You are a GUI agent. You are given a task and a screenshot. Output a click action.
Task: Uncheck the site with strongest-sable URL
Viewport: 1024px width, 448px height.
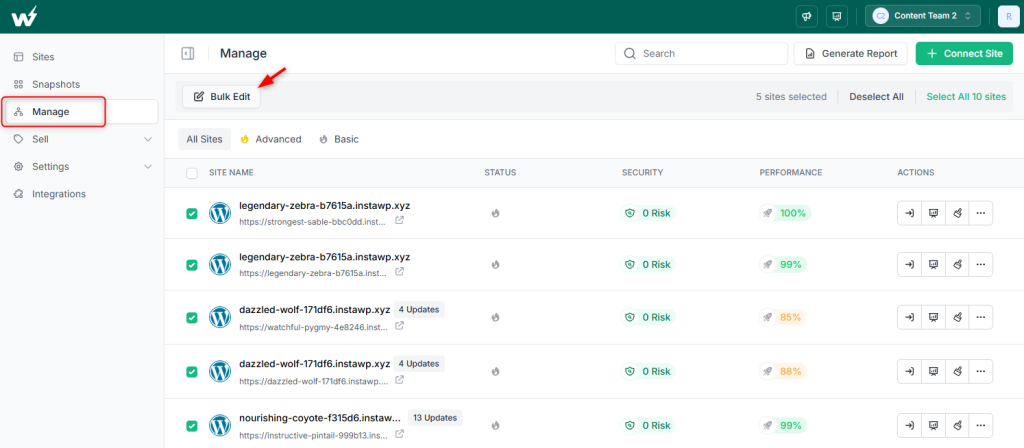point(191,214)
